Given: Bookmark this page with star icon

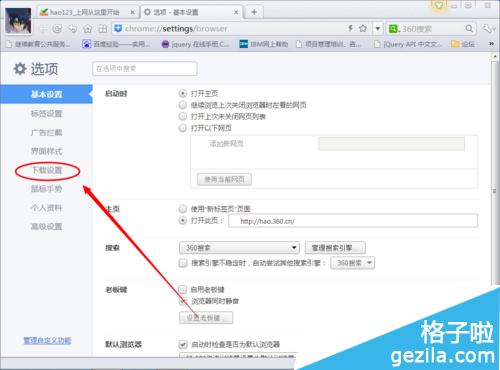Looking at the screenshot, I should coord(363,29).
